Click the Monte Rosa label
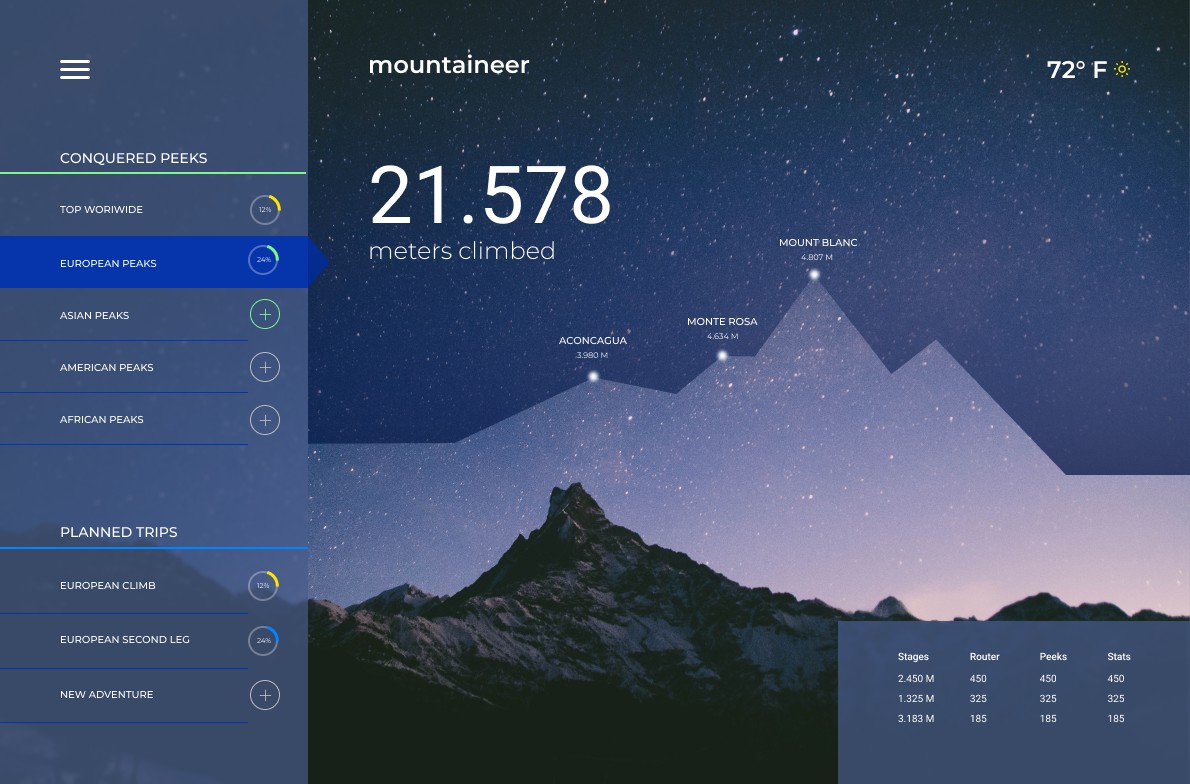 click(722, 321)
